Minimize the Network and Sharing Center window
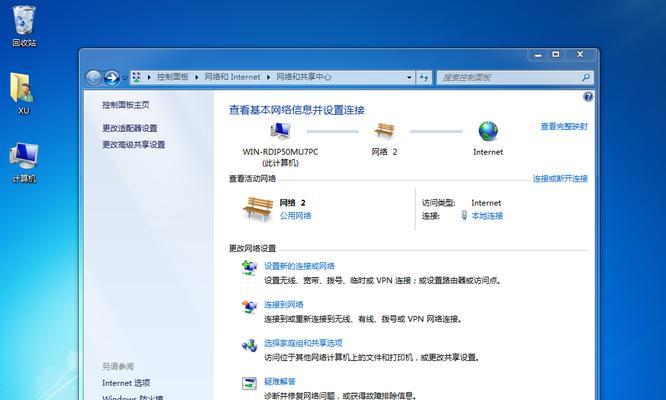The height and width of the screenshot is (400, 666). coord(538,55)
